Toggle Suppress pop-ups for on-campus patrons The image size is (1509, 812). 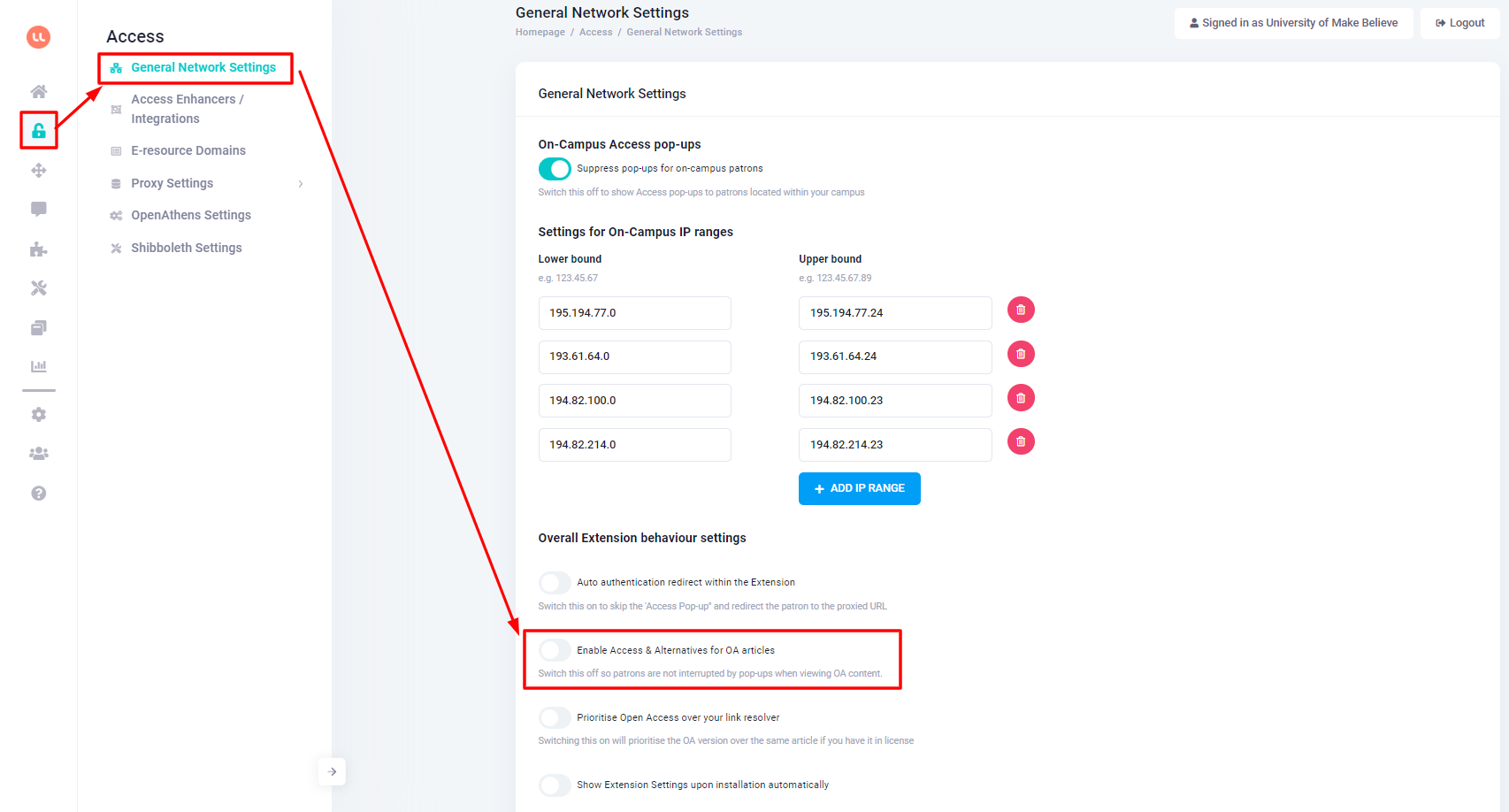555,168
